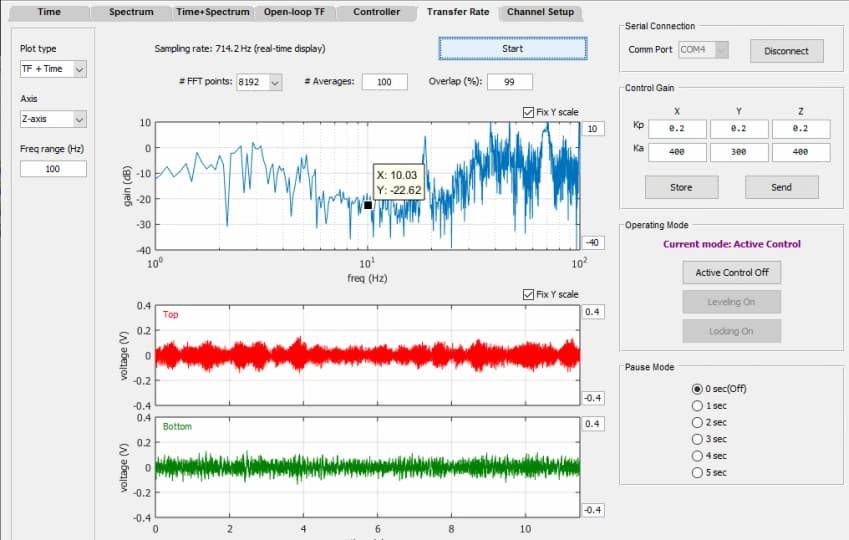Switch to Channel Setup tab

(540, 12)
